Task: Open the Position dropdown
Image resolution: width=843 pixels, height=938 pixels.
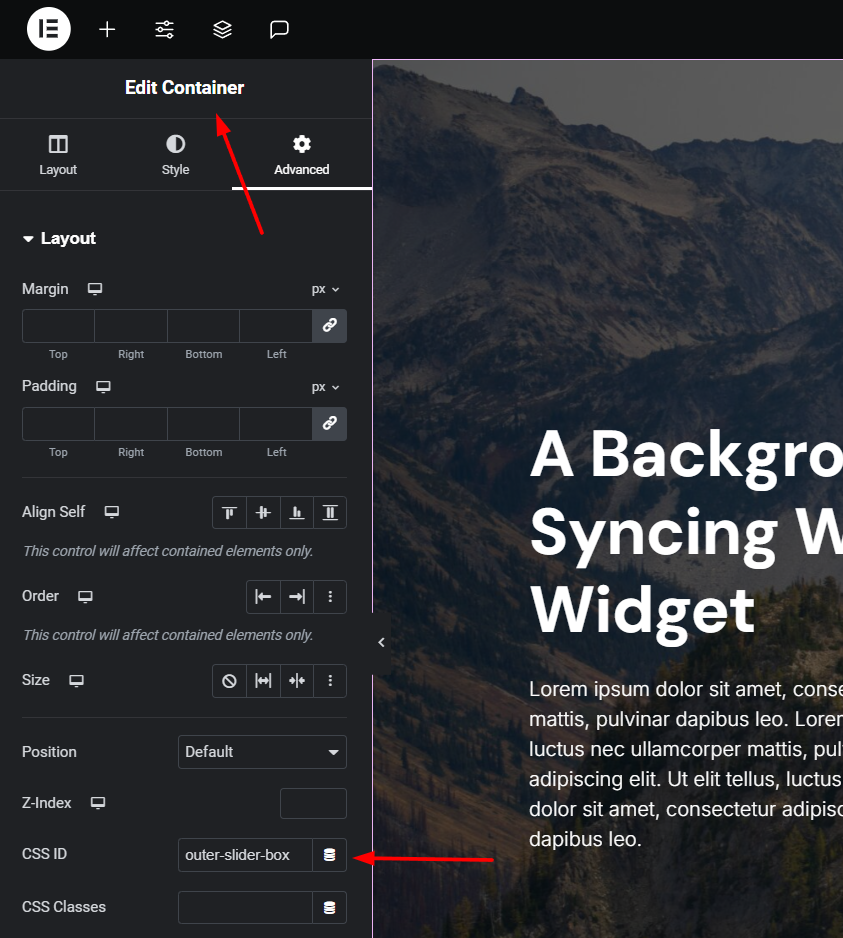Action: (x=262, y=752)
